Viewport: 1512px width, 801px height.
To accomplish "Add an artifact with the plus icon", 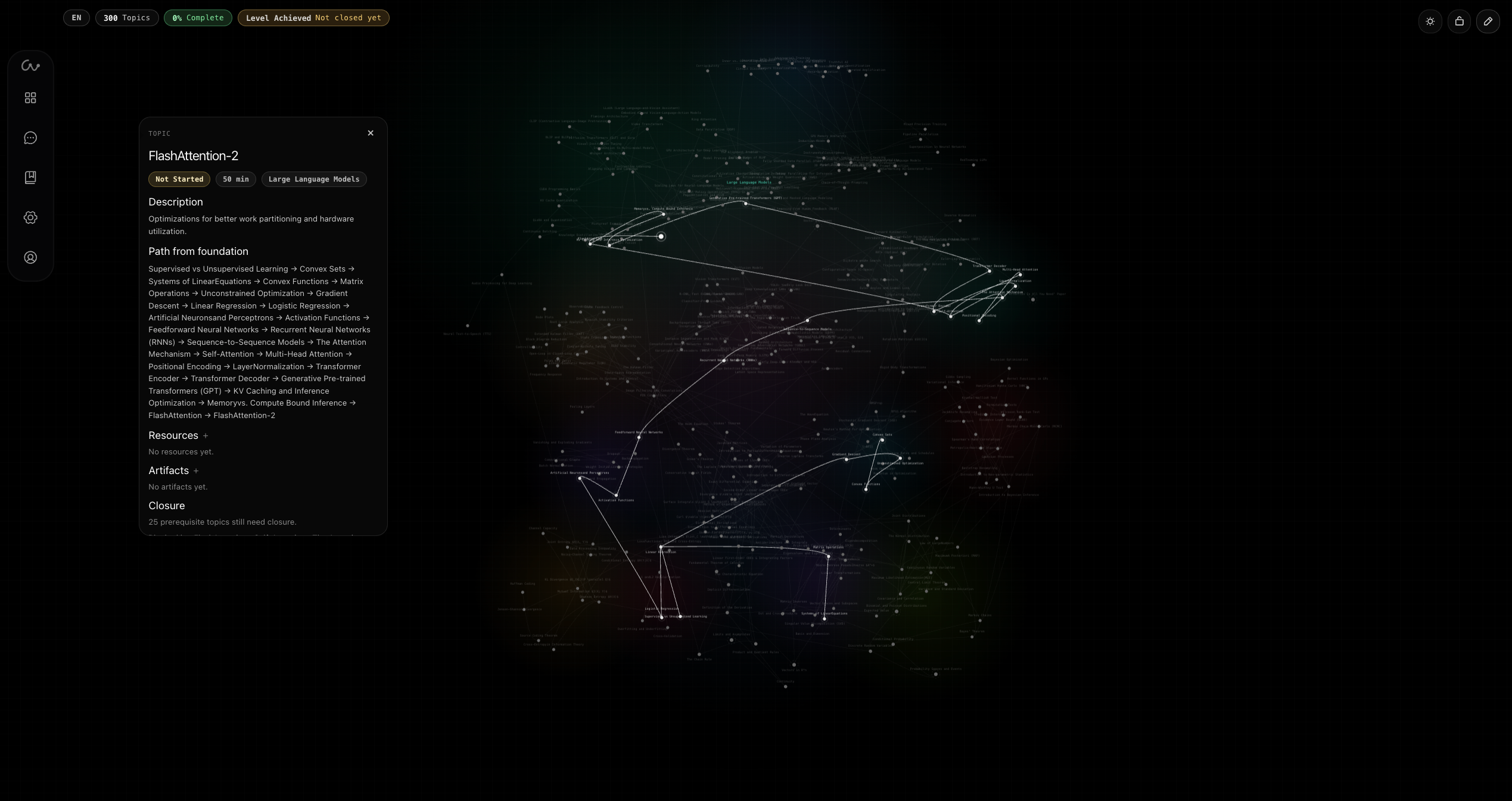I will tap(196, 471).
